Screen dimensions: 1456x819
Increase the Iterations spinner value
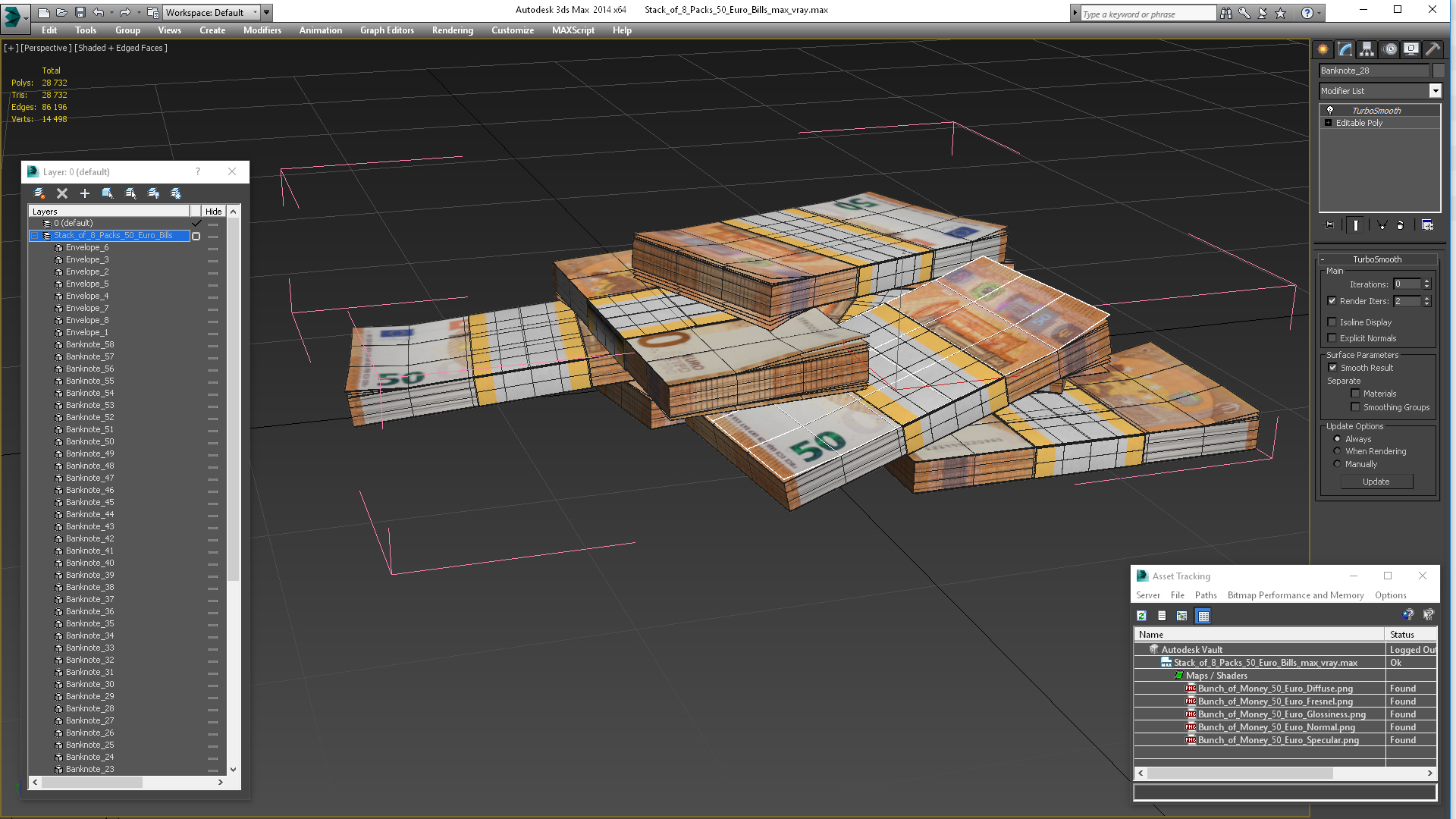coord(1426,281)
